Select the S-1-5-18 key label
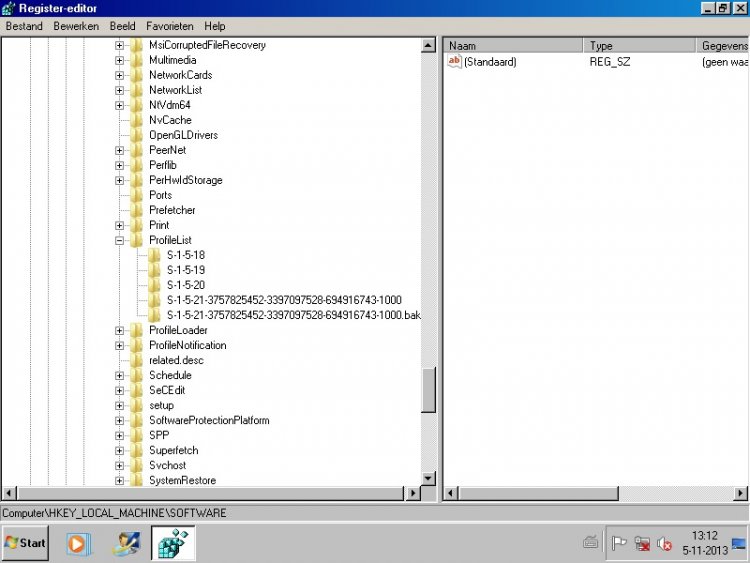This screenshot has height=563, width=750. pyautogui.click(x=186, y=255)
